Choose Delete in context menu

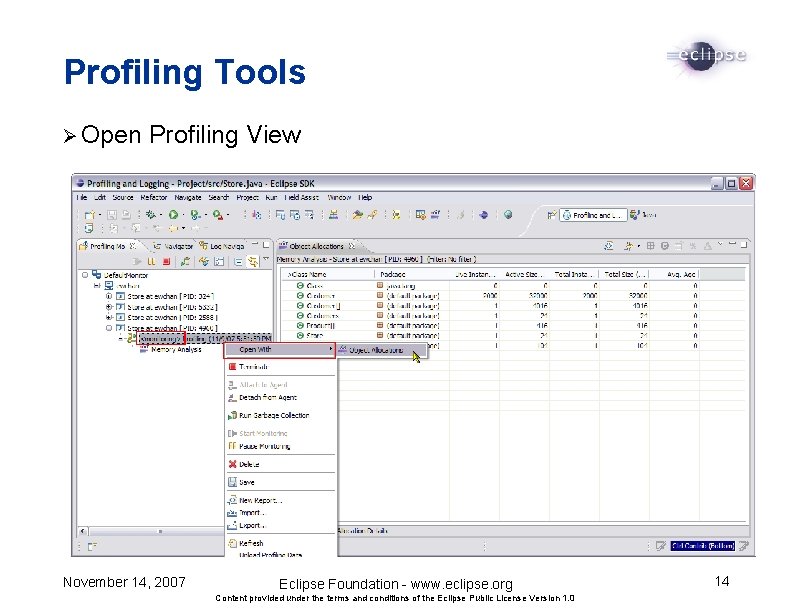(x=281, y=465)
